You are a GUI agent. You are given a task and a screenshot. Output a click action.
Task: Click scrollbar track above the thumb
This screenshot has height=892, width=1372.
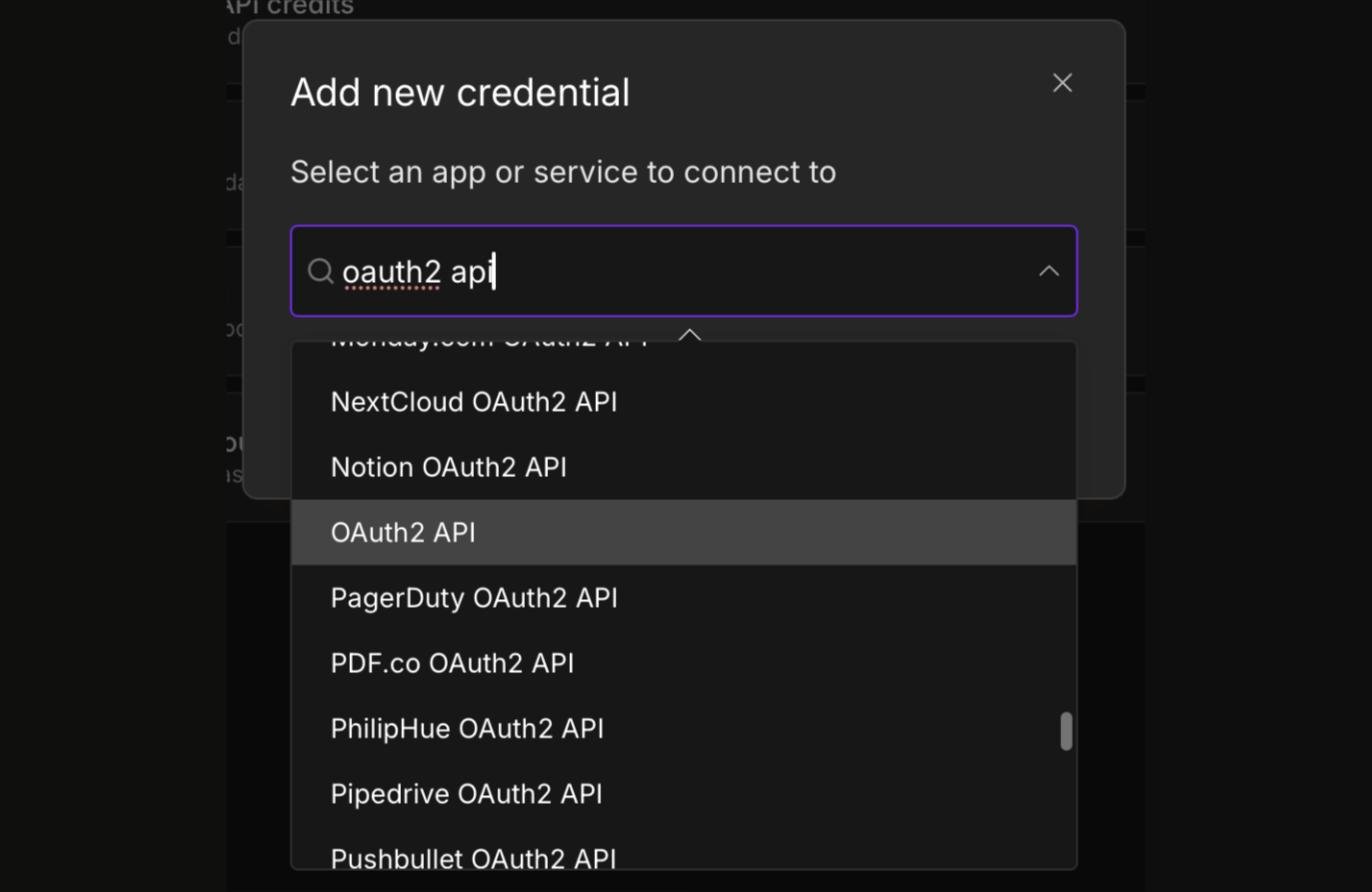point(1066,530)
